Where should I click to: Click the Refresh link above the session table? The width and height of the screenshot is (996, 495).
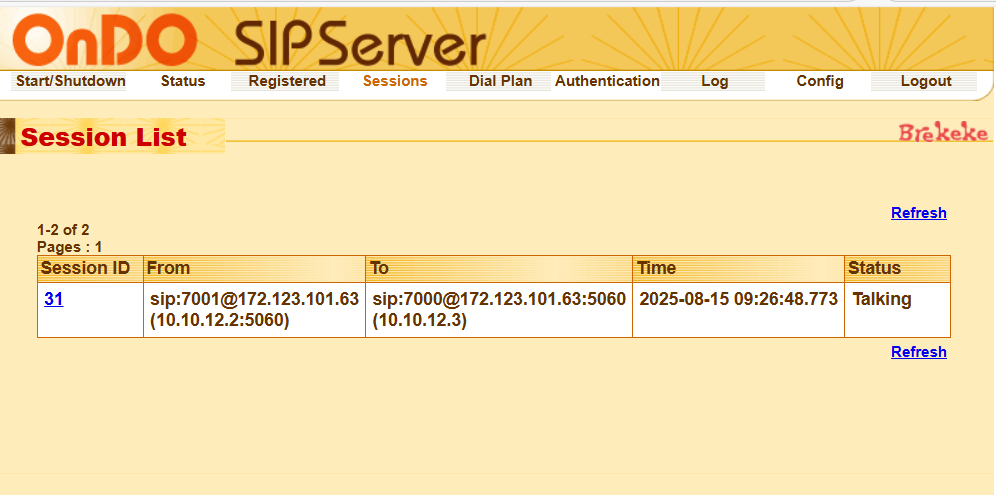pos(919,213)
